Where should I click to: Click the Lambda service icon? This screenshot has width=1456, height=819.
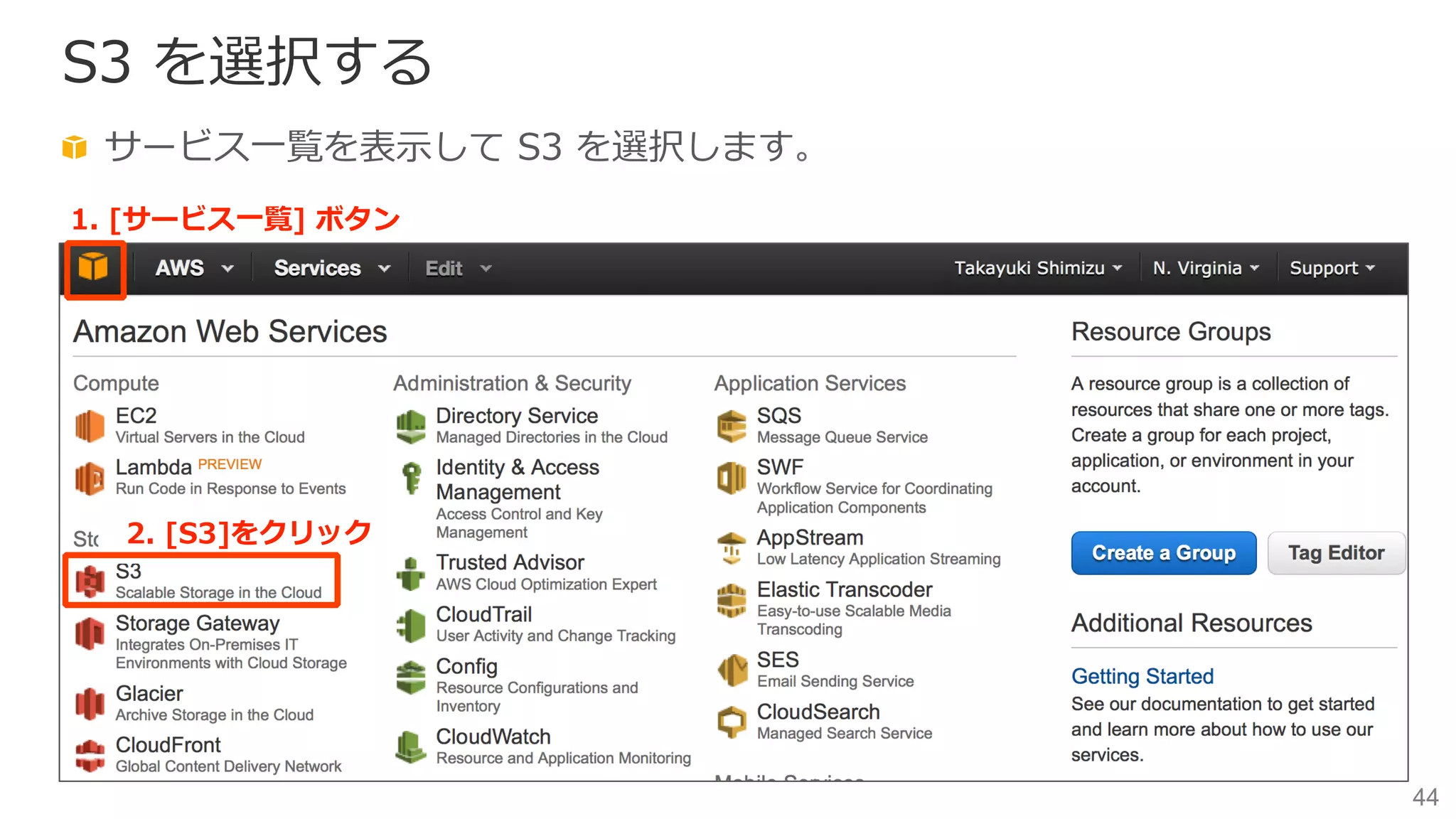(90, 478)
